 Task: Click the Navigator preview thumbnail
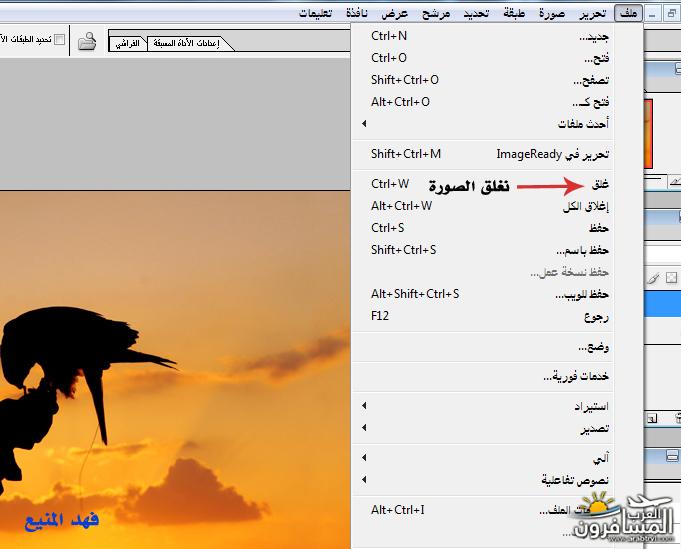(x=648, y=133)
